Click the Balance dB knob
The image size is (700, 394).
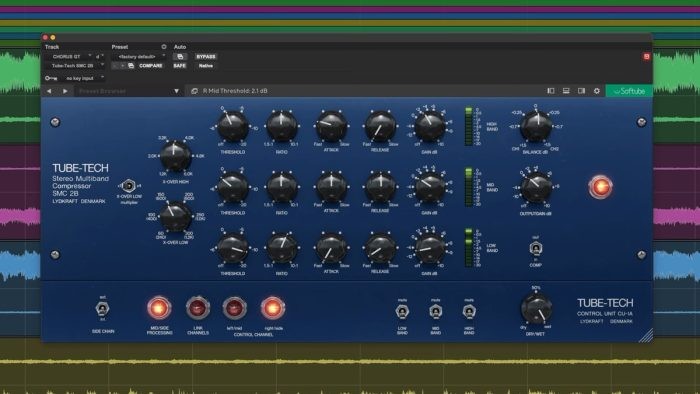pyautogui.click(x=536, y=126)
